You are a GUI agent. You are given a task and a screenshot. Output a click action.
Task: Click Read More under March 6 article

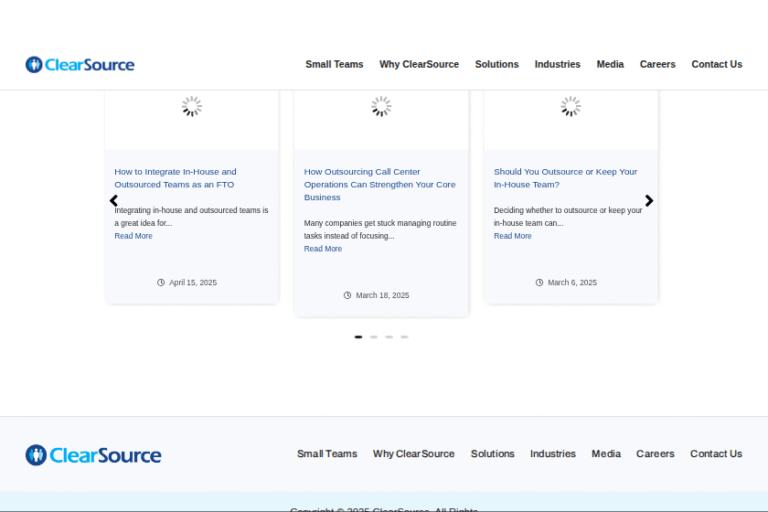tap(512, 236)
